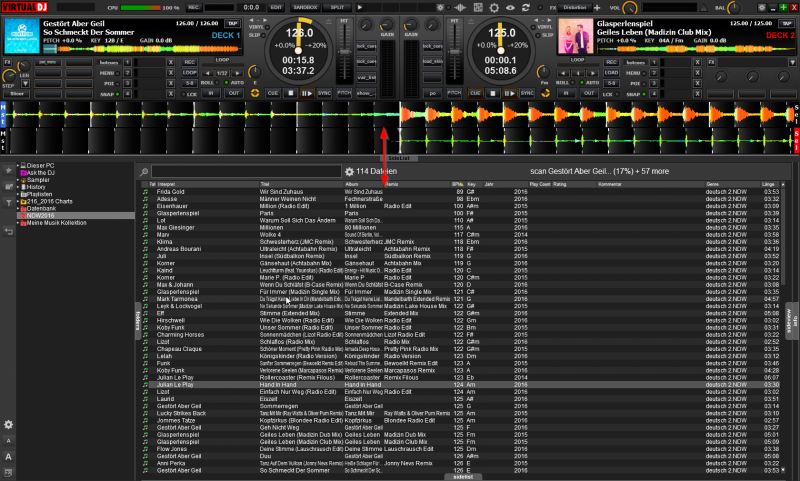This screenshot has height=481, width=800.
Task: Click the SANDBOX button
Action: 306,8
